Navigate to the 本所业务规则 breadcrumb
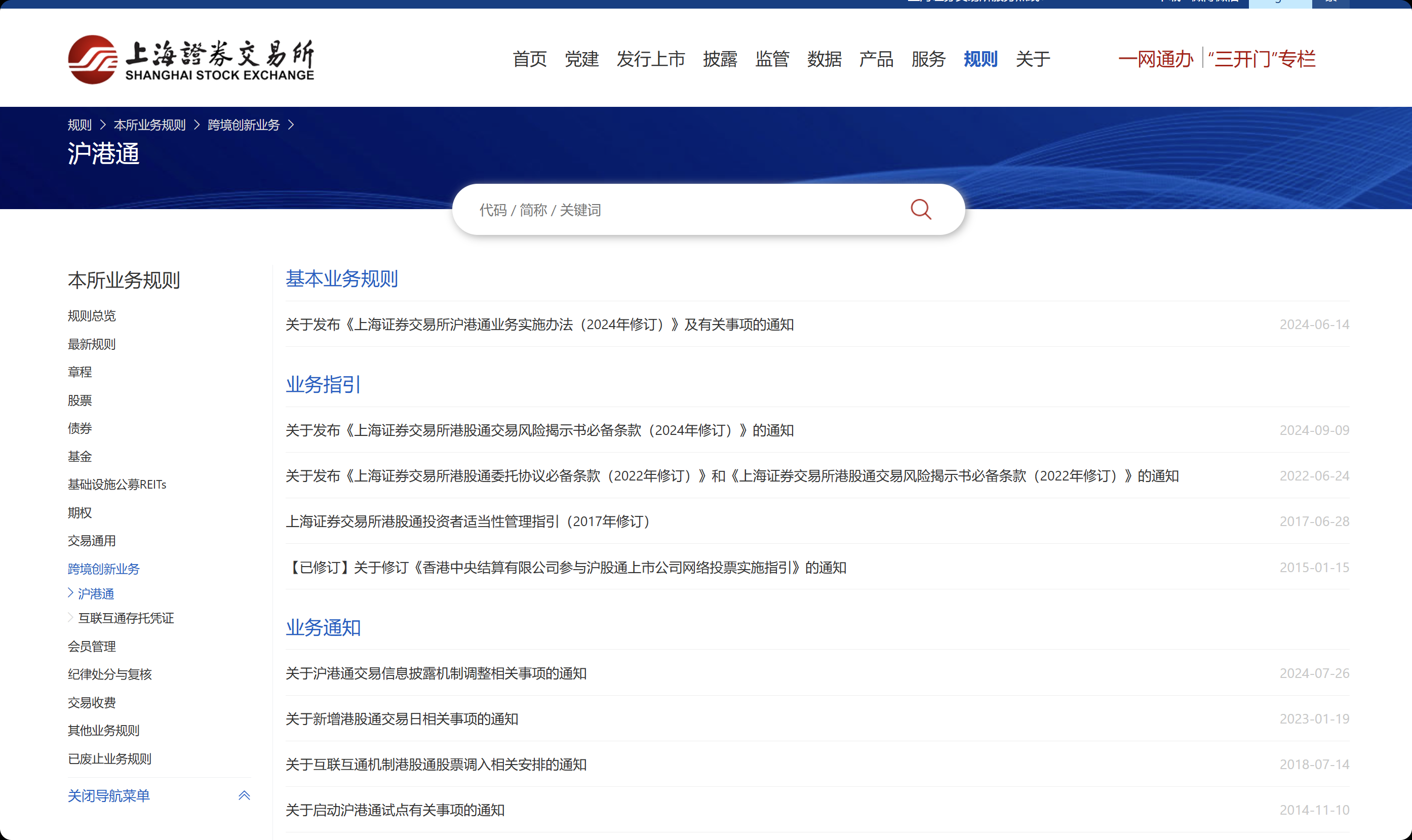This screenshot has height=840, width=1412. (149, 125)
